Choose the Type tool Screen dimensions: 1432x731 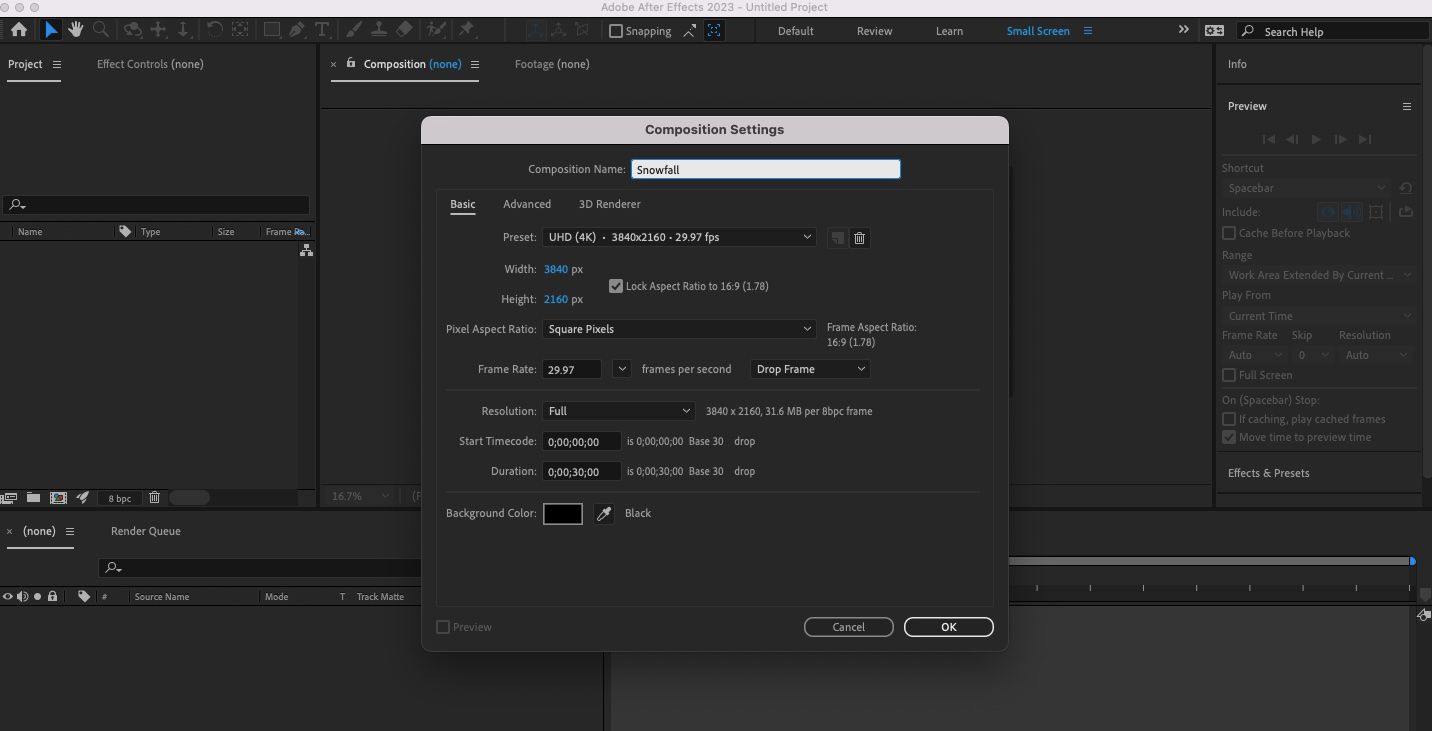coord(322,30)
